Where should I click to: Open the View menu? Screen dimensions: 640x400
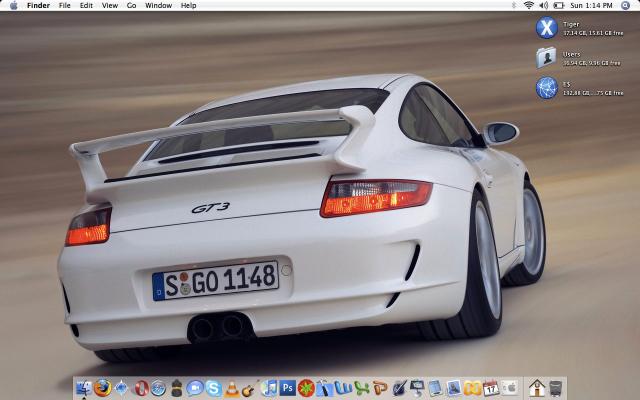[x=110, y=5]
